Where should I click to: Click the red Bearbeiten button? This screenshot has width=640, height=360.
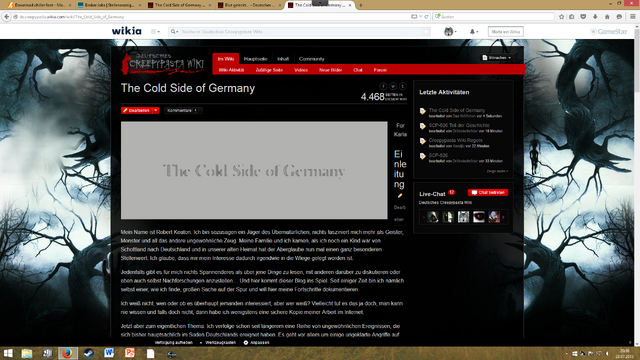tap(137, 110)
